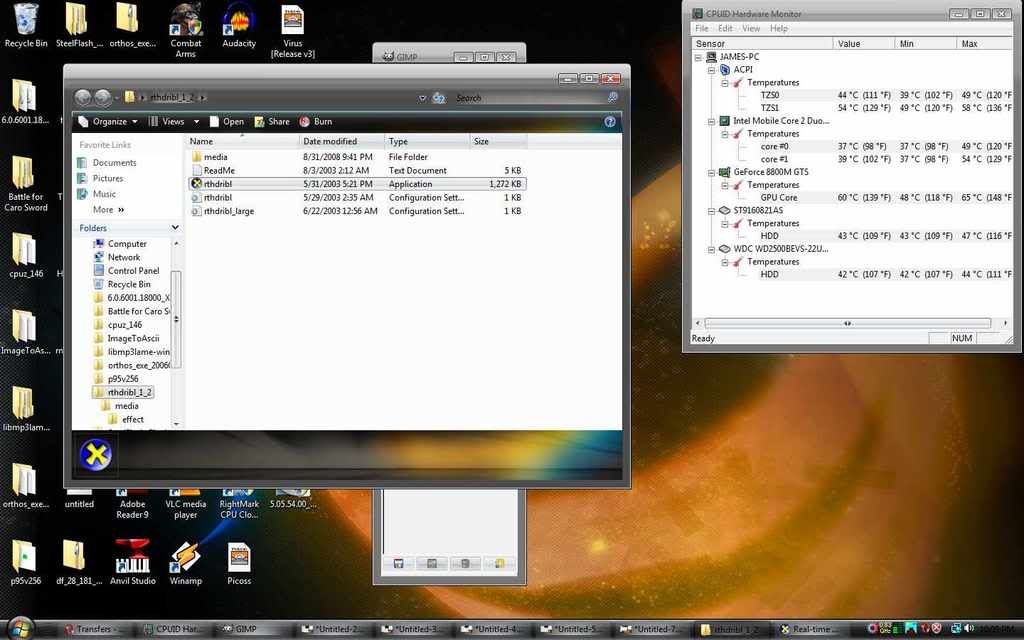
Task: Click the Explorer help question mark icon
Action: (610, 121)
